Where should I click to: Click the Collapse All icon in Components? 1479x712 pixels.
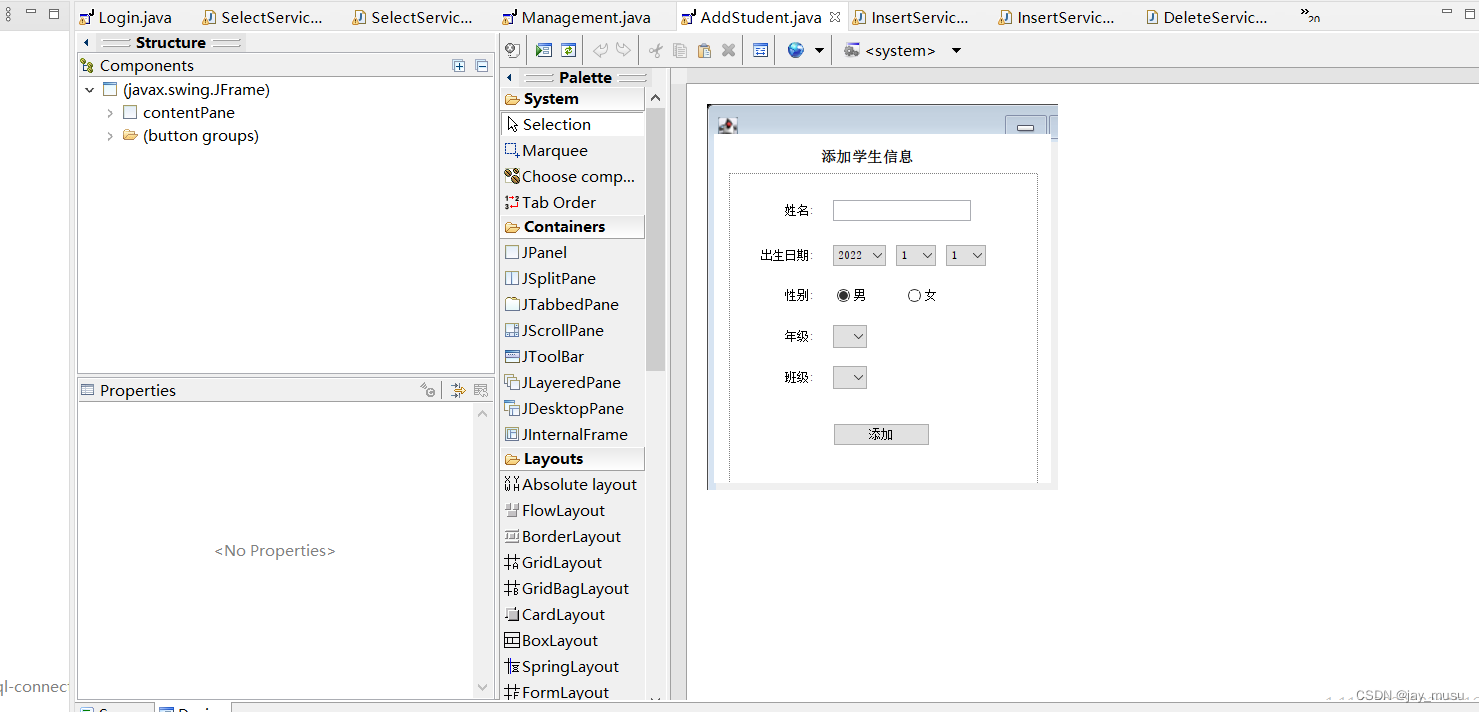[481, 66]
